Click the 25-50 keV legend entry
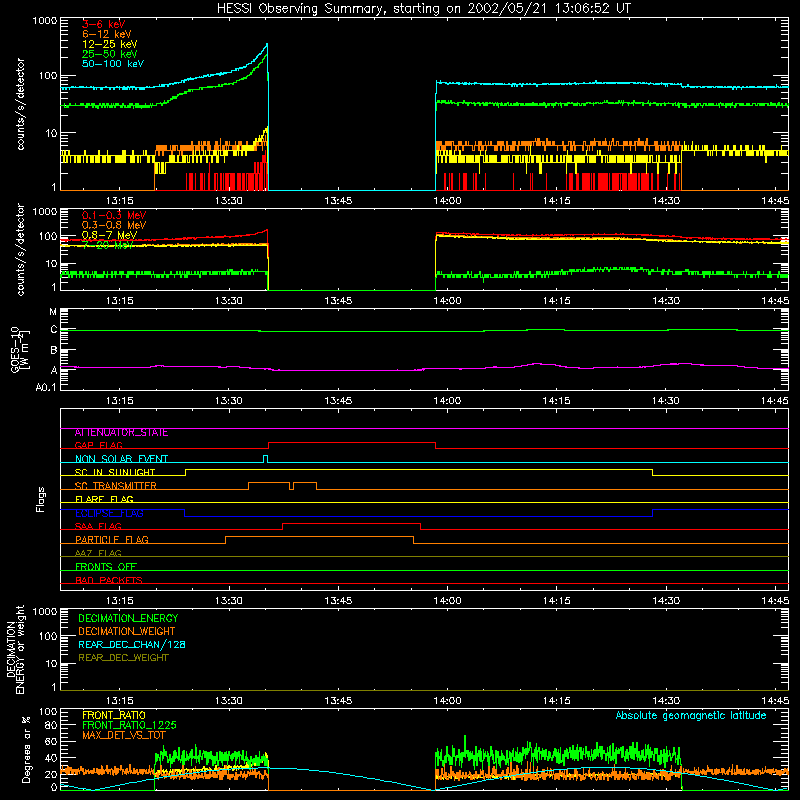Screen dimensions: 800x800 [x=109, y=54]
